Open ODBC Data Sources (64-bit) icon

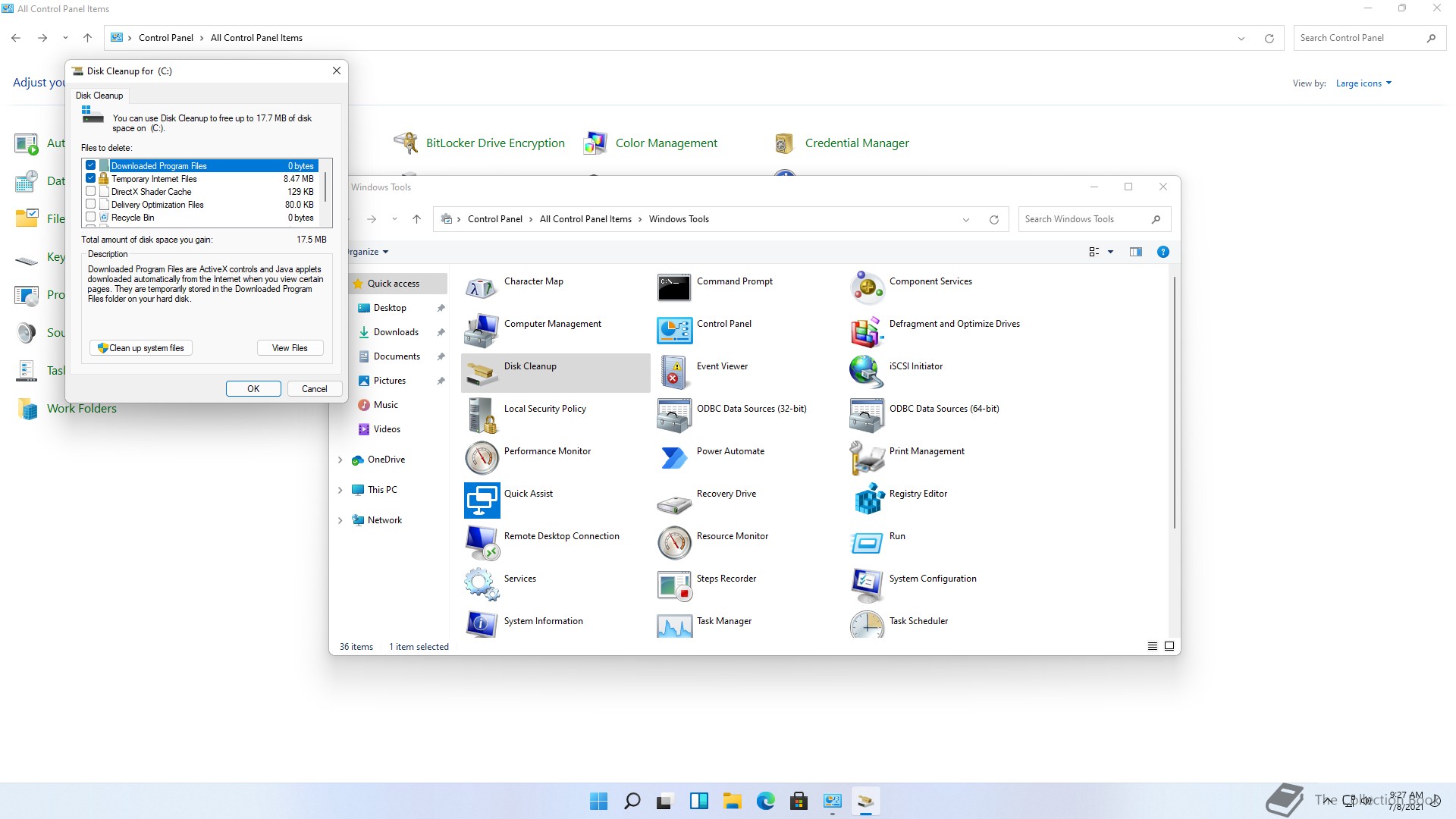click(x=867, y=416)
